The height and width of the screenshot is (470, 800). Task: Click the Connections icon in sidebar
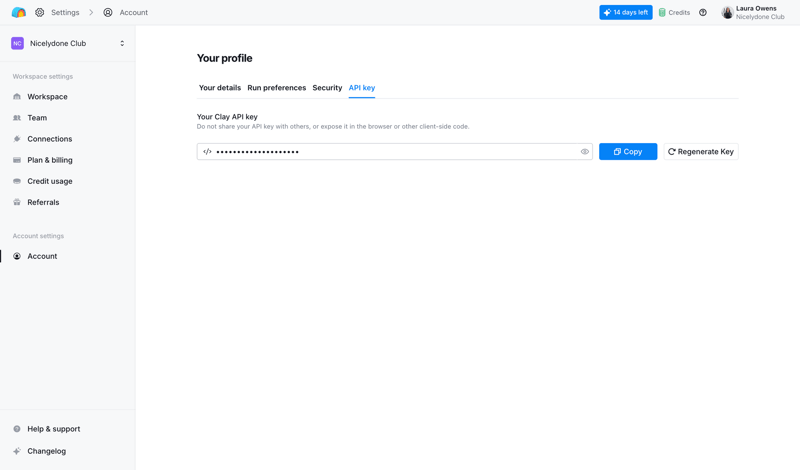pos(17,139)
